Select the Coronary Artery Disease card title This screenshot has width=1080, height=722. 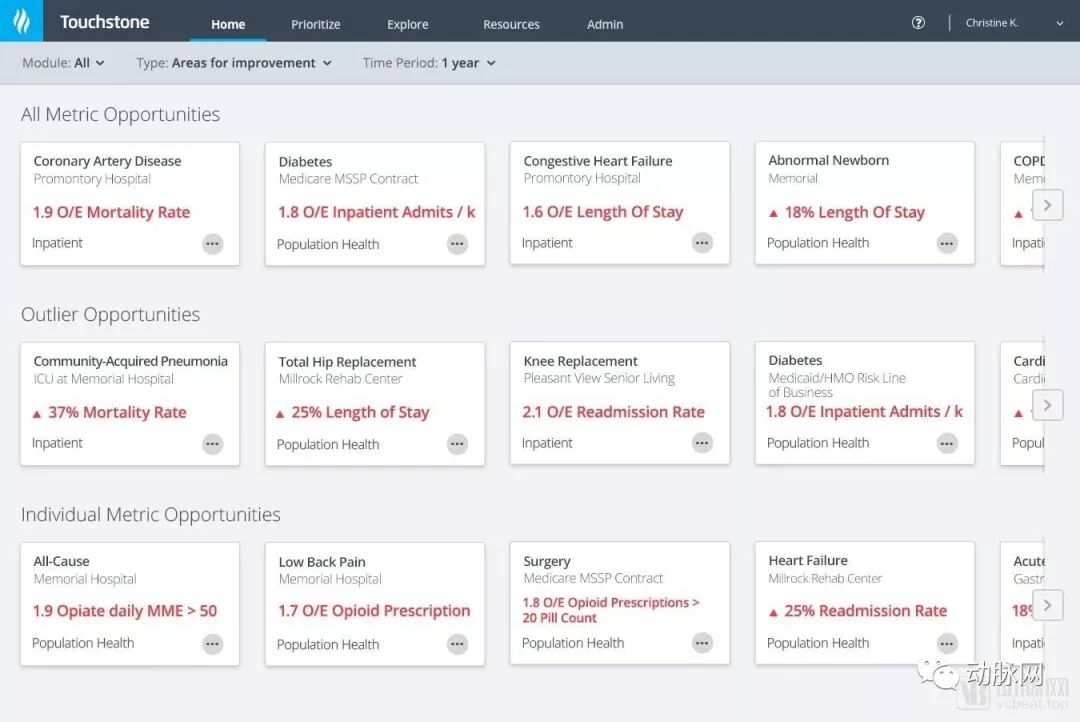(x=107, y=161)
